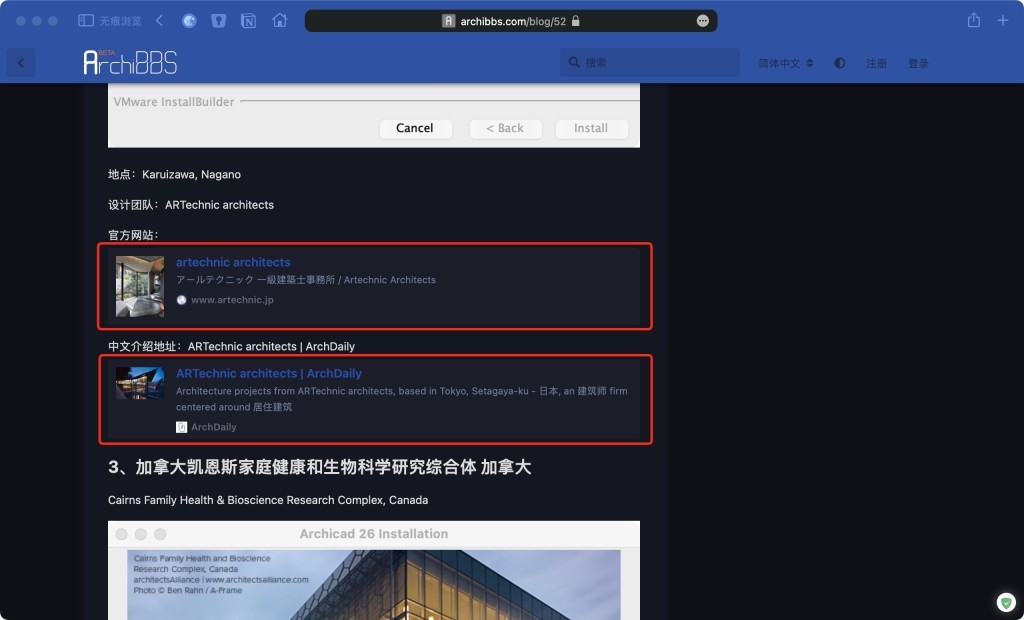Click the 无痕浏览 private browsing label
This screenshot has height=620, width=1024.
[120, 21]
